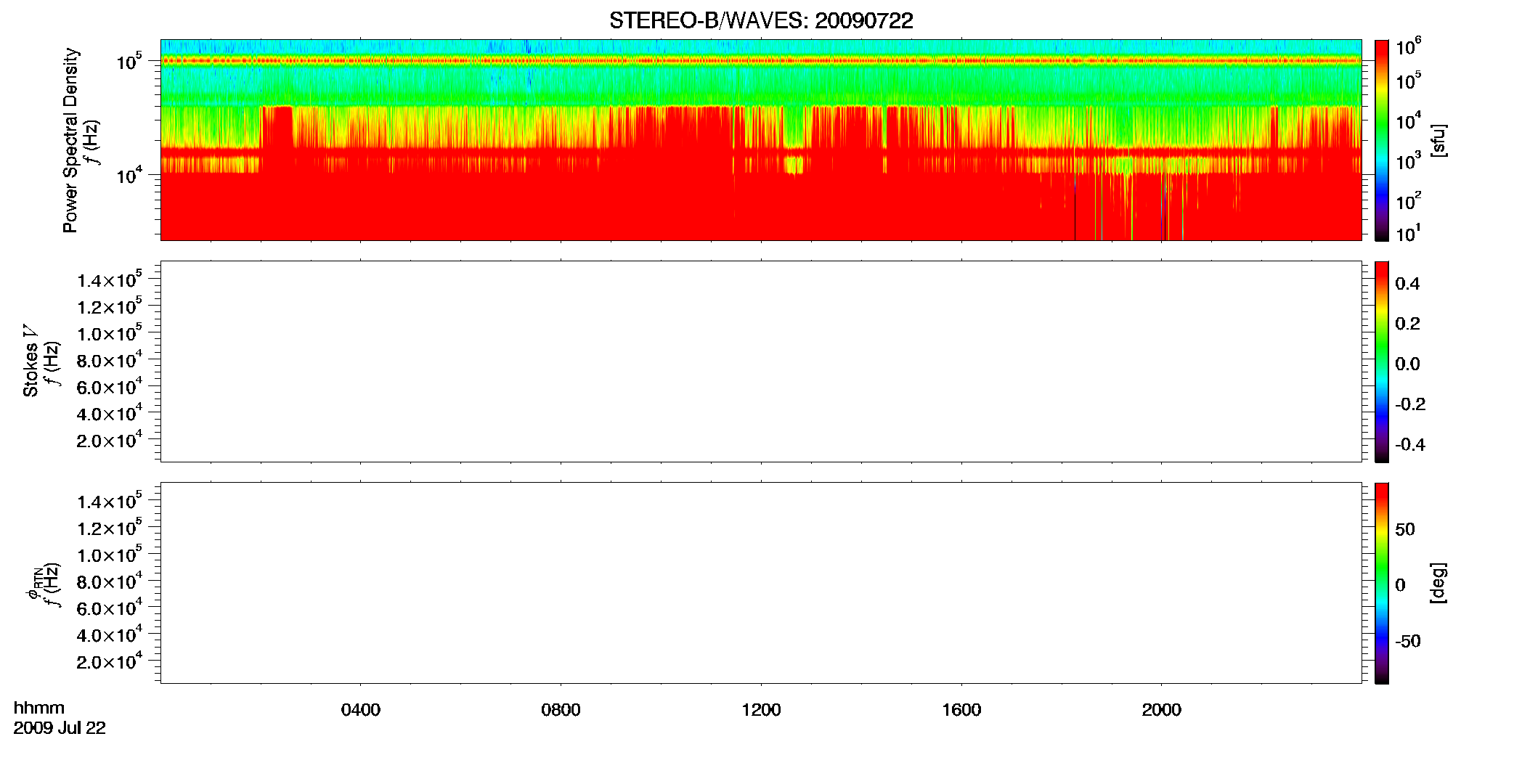Click the 2009 Jul 22 date label
The image size is (1522, 784).
(x=60, y=728)
